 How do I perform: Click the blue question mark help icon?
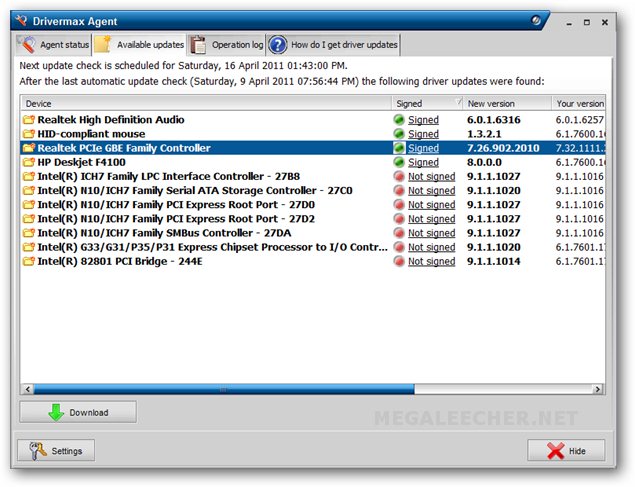tap(278, 45)
